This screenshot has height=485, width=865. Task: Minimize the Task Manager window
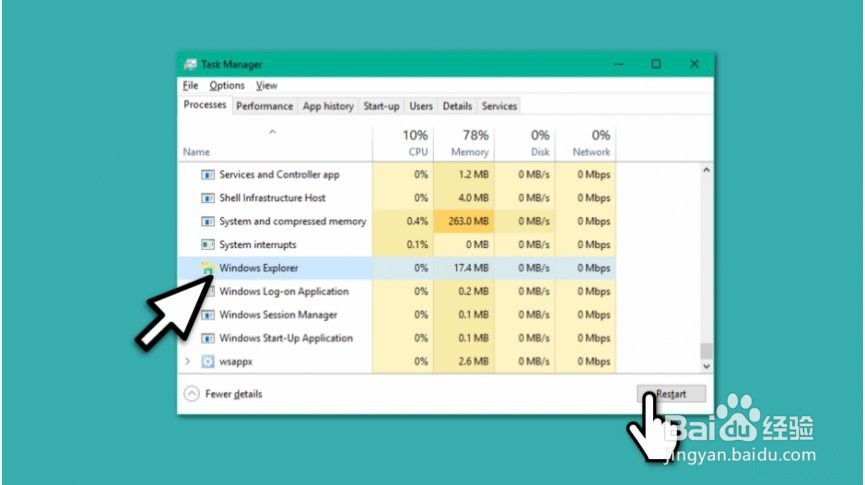click(x=618, y=65)
